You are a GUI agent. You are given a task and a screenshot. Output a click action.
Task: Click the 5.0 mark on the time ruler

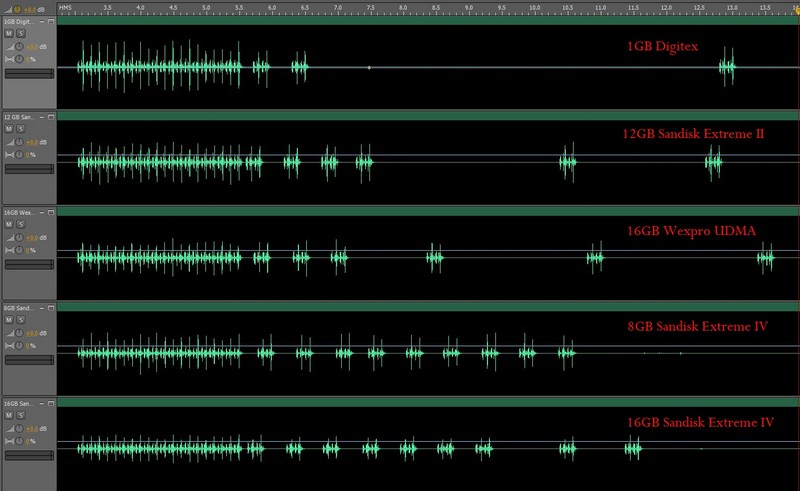click(x=206, y=8)
